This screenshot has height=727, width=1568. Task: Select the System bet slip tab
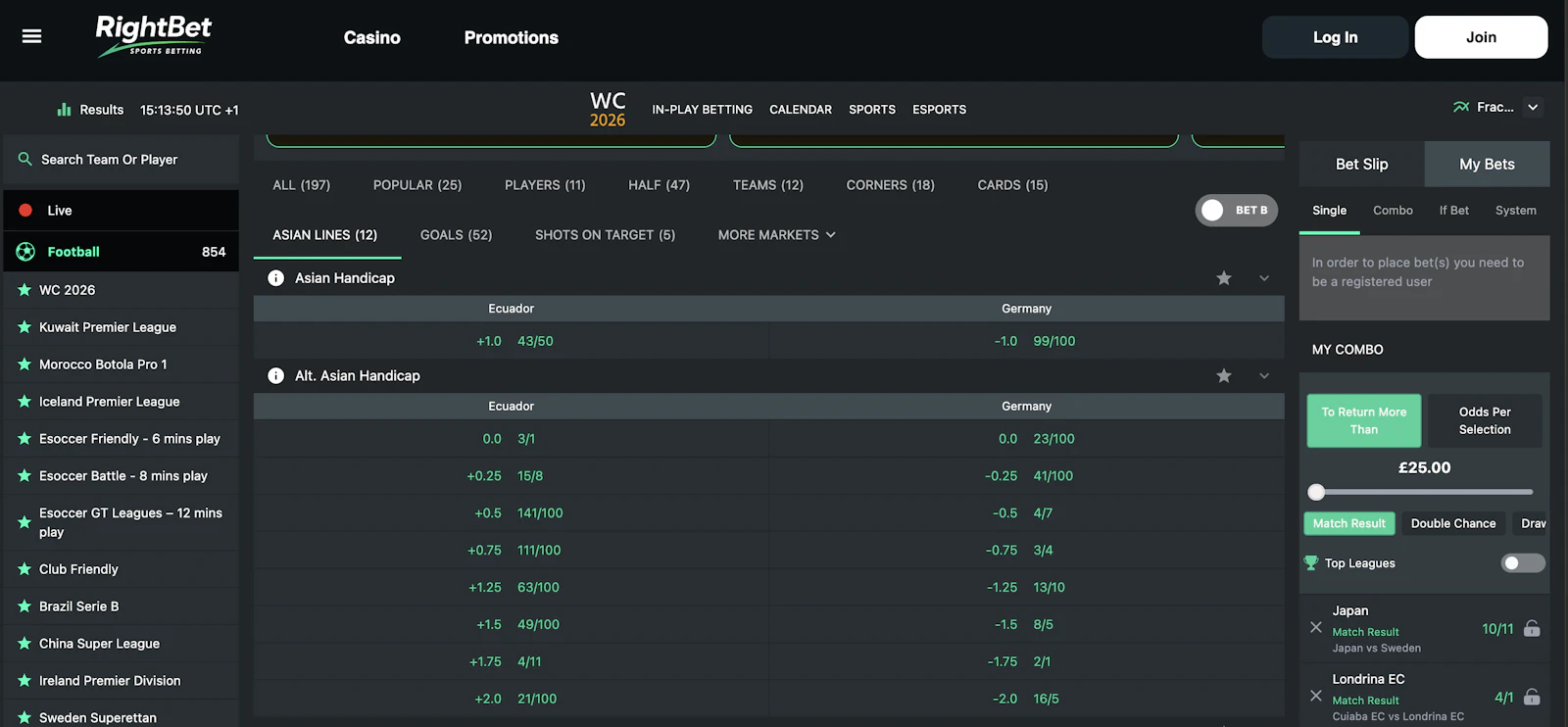(x=1516, y=211)
